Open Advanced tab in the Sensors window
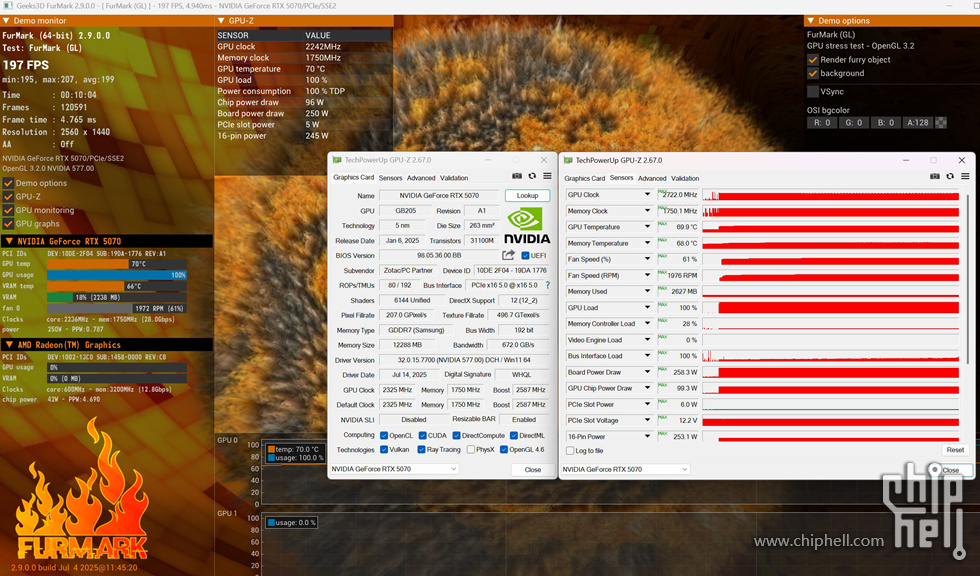This screenshot has width=980, height=576. pyautogui.click(x=652, y=178)
